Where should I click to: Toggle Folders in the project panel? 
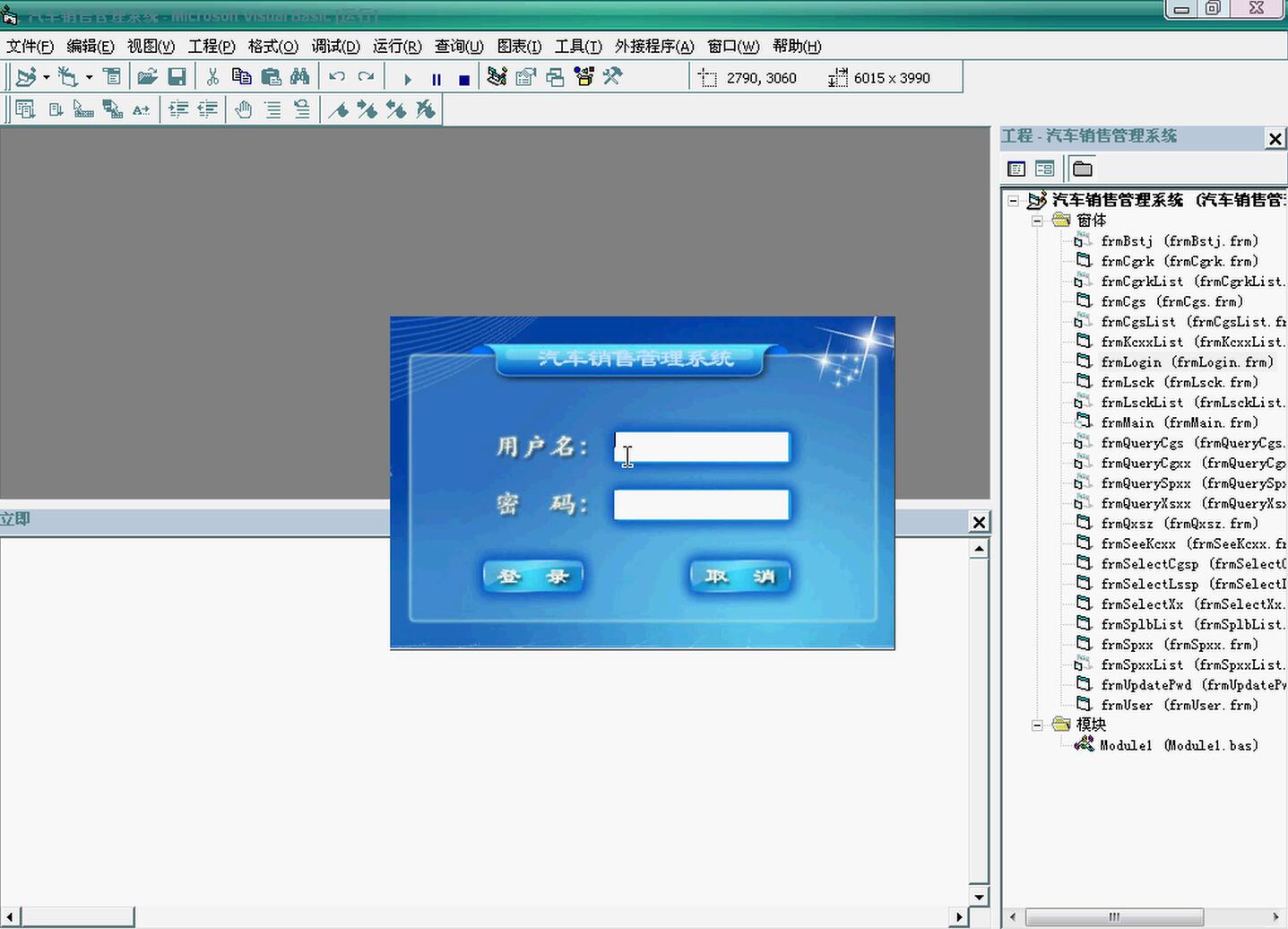coord(1082,169)
